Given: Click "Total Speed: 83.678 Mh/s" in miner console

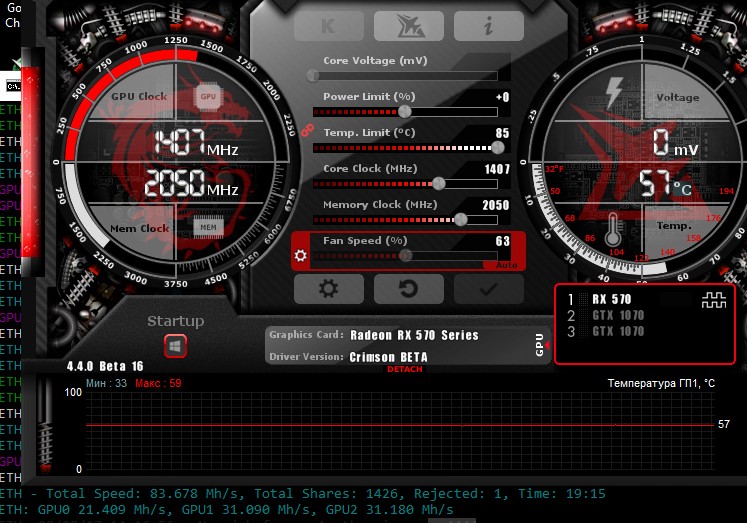Looking at the screenshot, I should 145,493.
